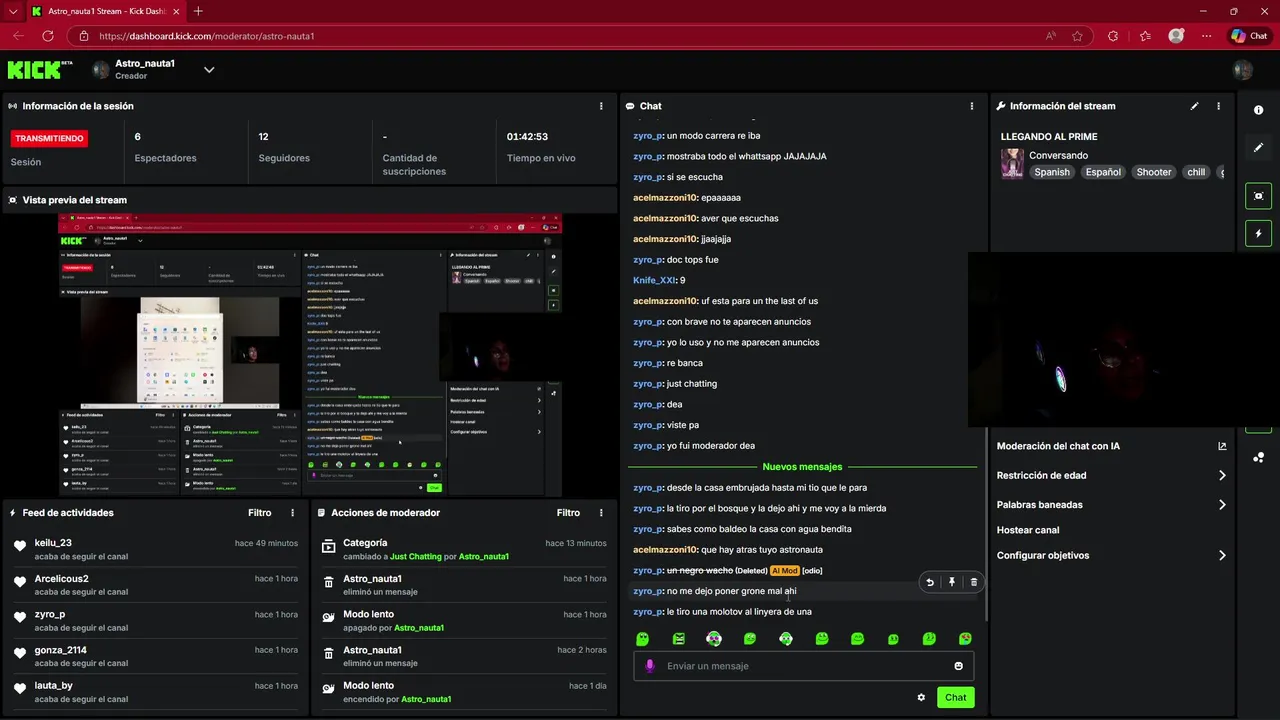Viewport: 1280px width, 720px height.
Task: Select gonza_2114 activity feed entry
Action: coord(155,656)
